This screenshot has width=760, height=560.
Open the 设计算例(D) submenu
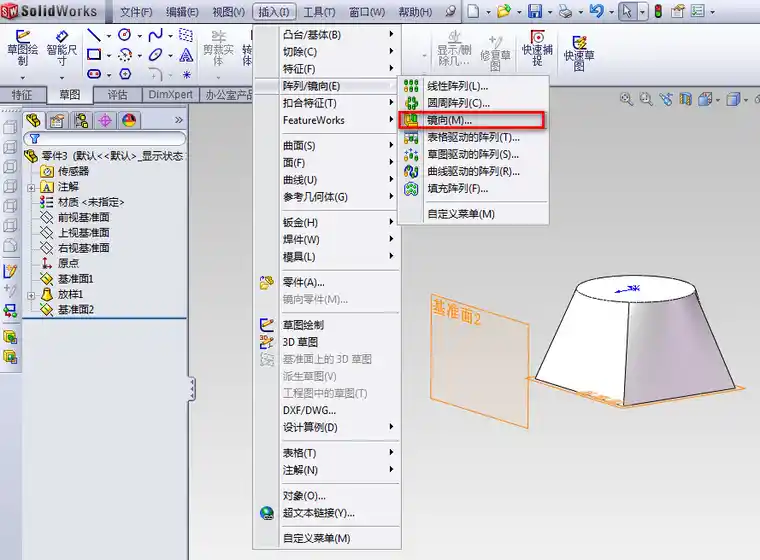[338, 427]
